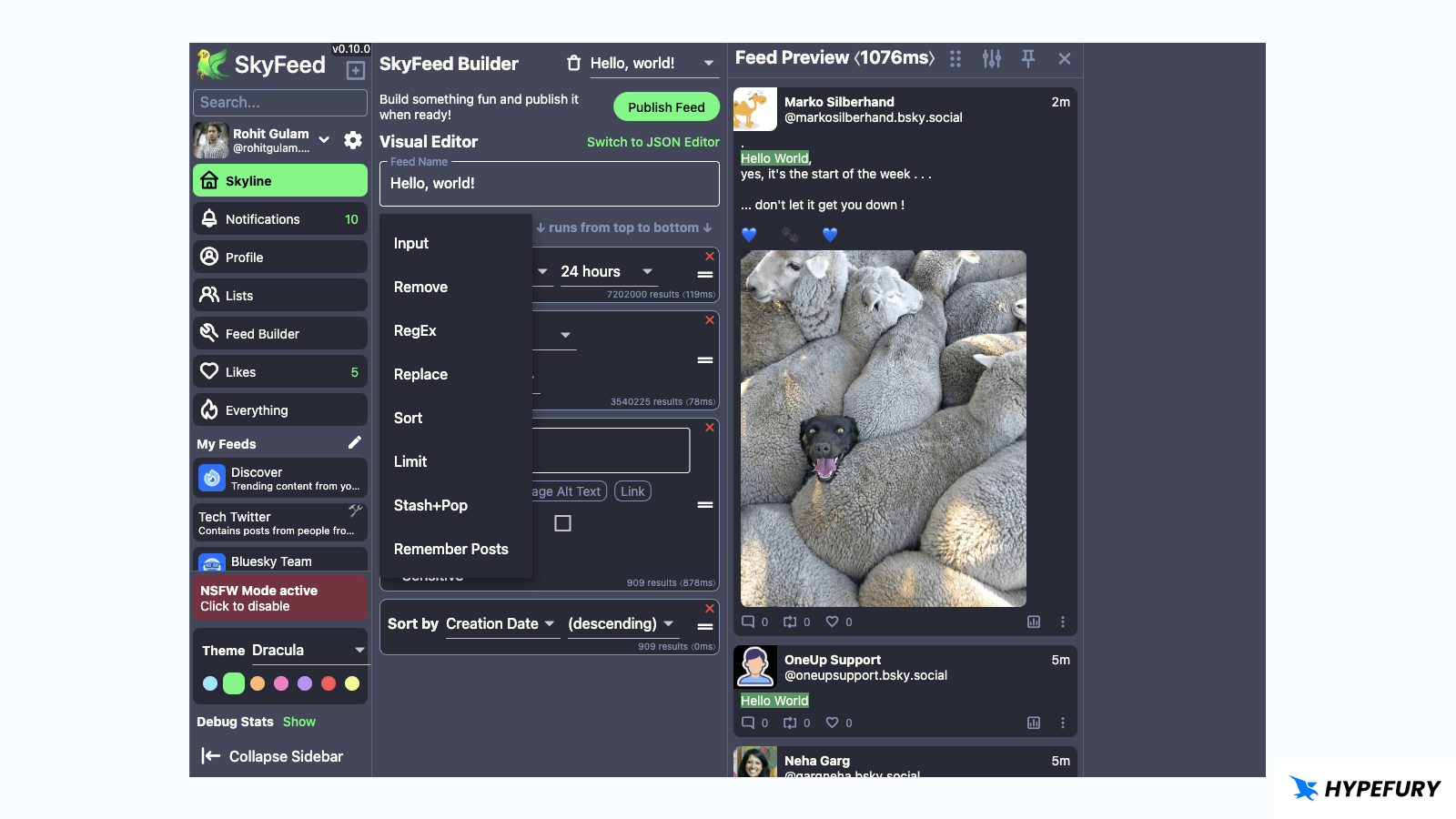Viewport: 1456px width, 819px height.
Task: Select the delete feed trash icon
Action: [573, 63]
